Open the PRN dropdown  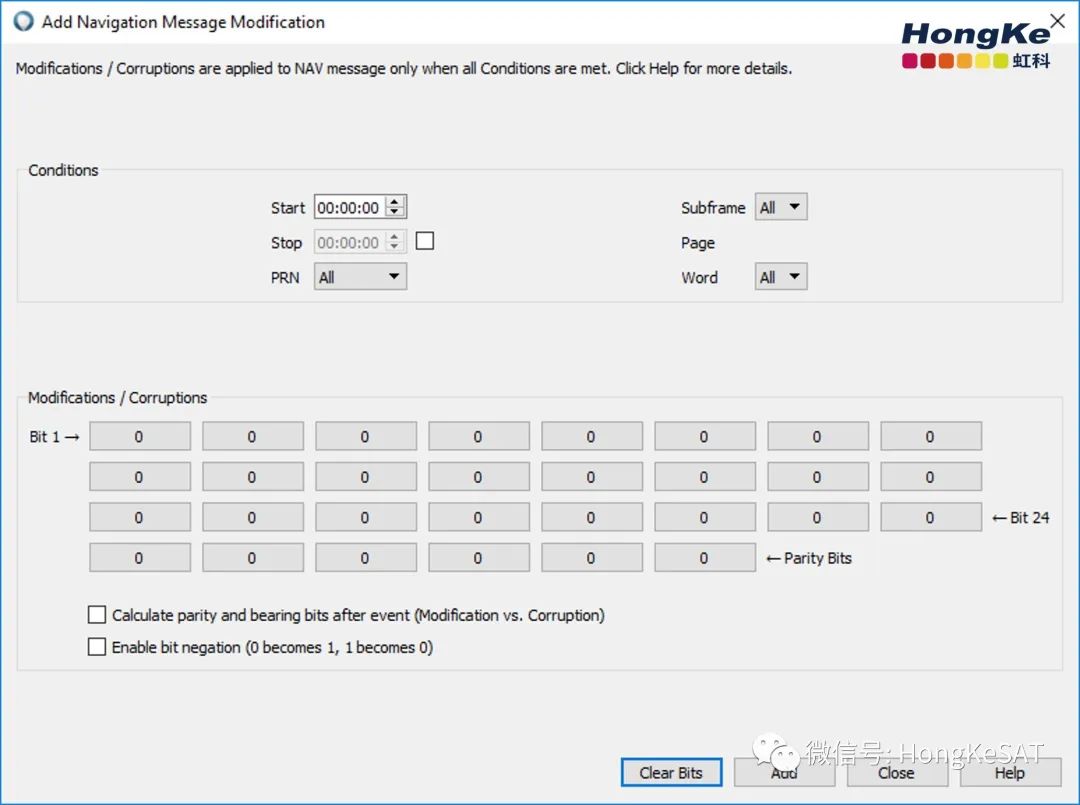point(360,277)
